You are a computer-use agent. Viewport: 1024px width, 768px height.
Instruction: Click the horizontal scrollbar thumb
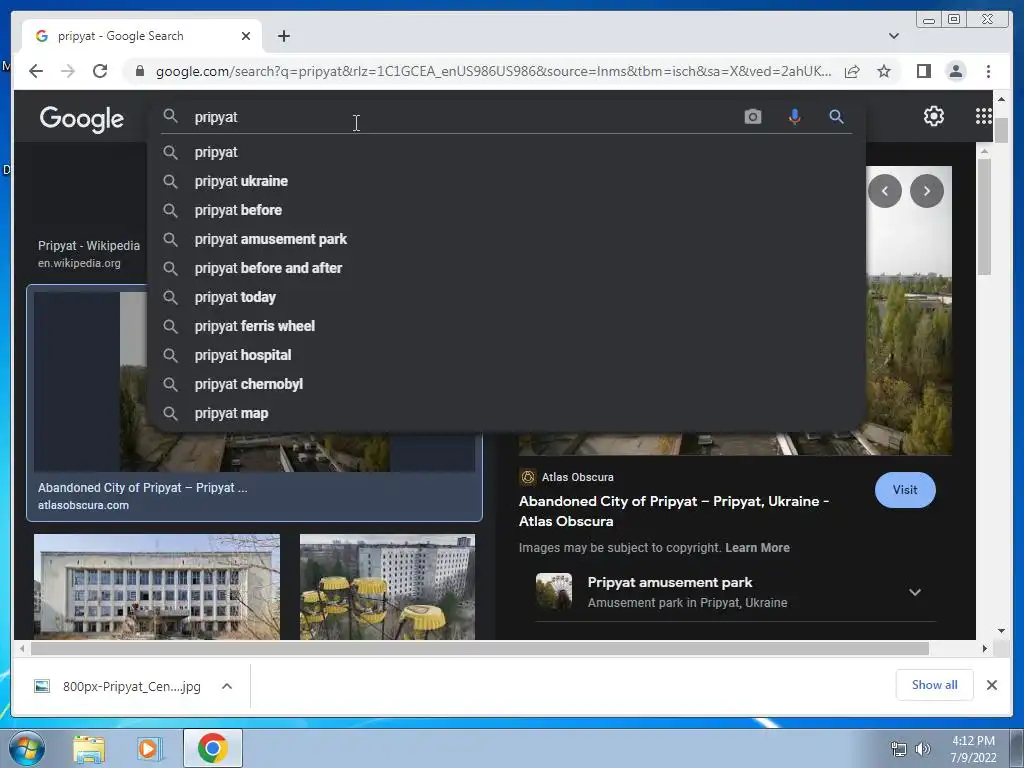point(479,648)
